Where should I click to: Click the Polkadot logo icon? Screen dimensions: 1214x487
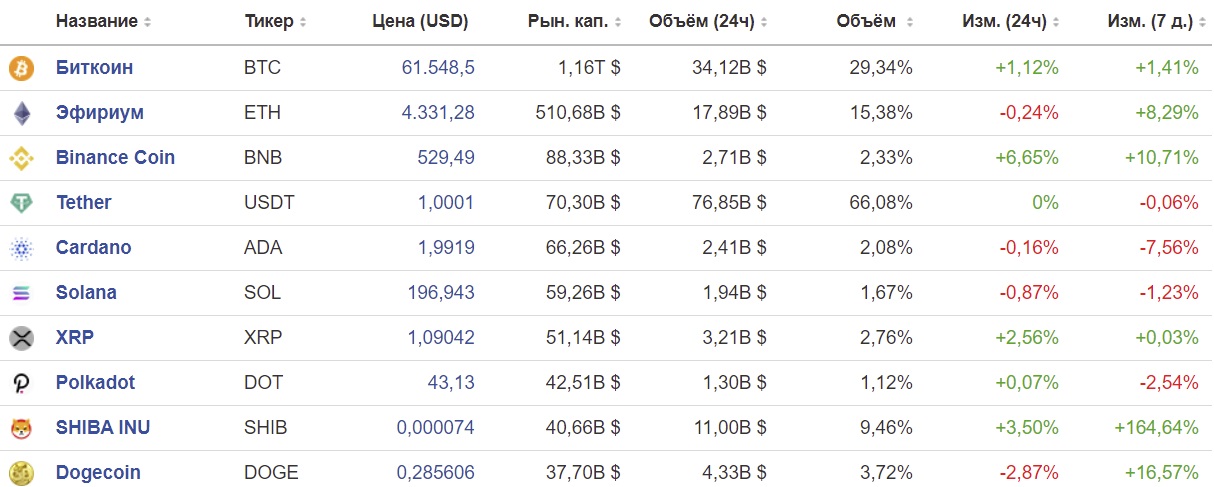click(x=21, y=383)
